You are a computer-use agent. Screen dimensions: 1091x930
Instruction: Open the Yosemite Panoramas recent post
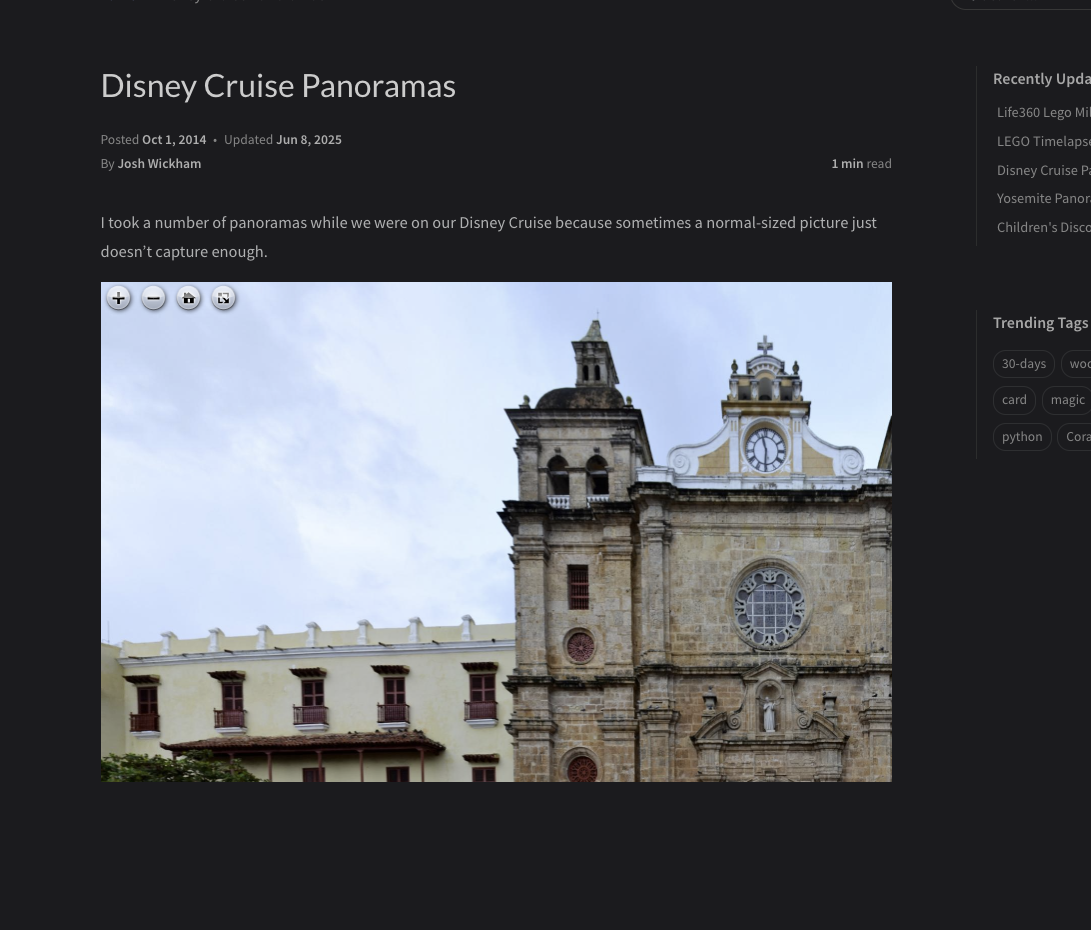pyautogui.click(x=1044, y=199)
